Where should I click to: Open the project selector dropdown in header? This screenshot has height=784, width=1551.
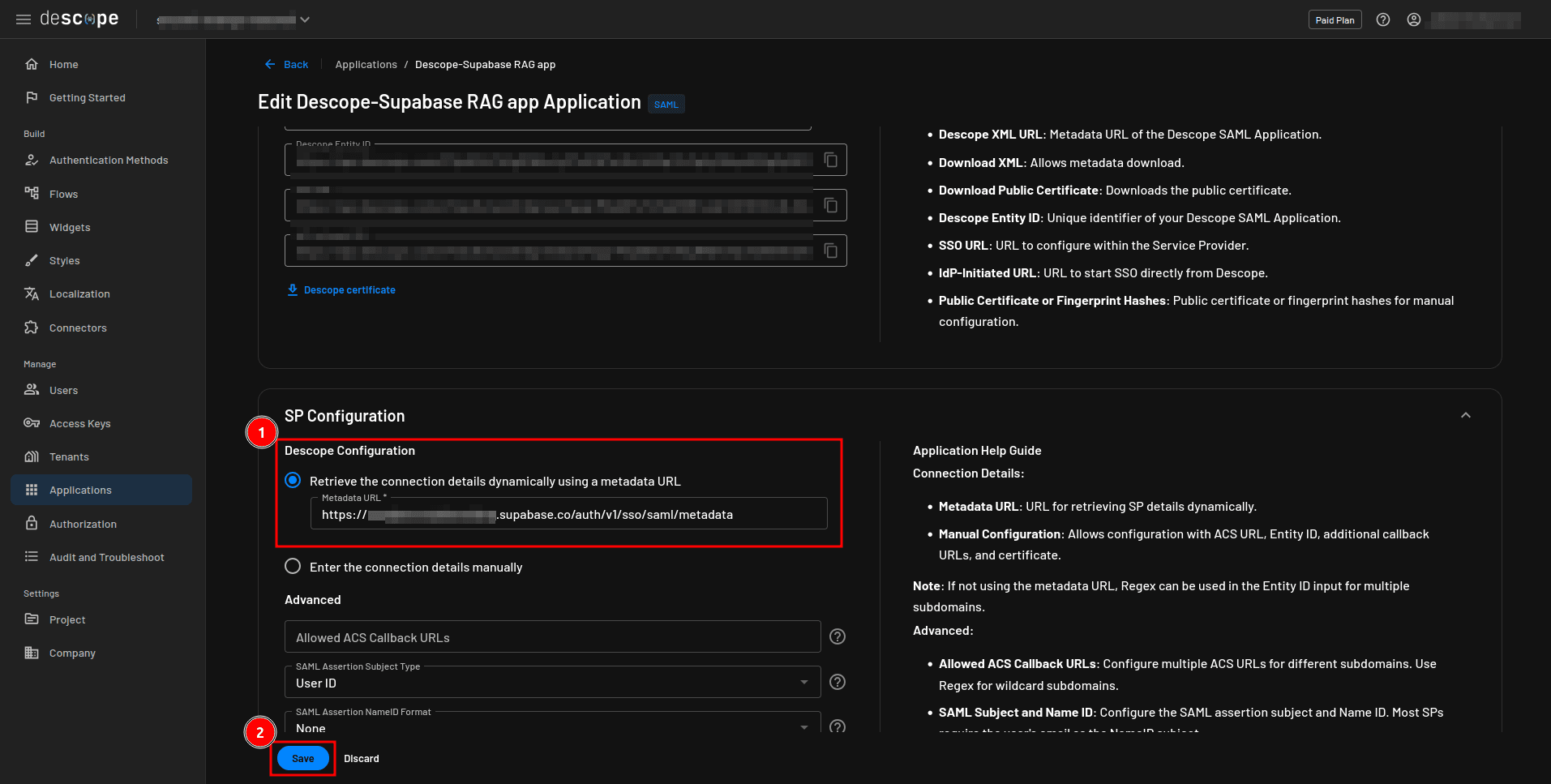point(235,19)
